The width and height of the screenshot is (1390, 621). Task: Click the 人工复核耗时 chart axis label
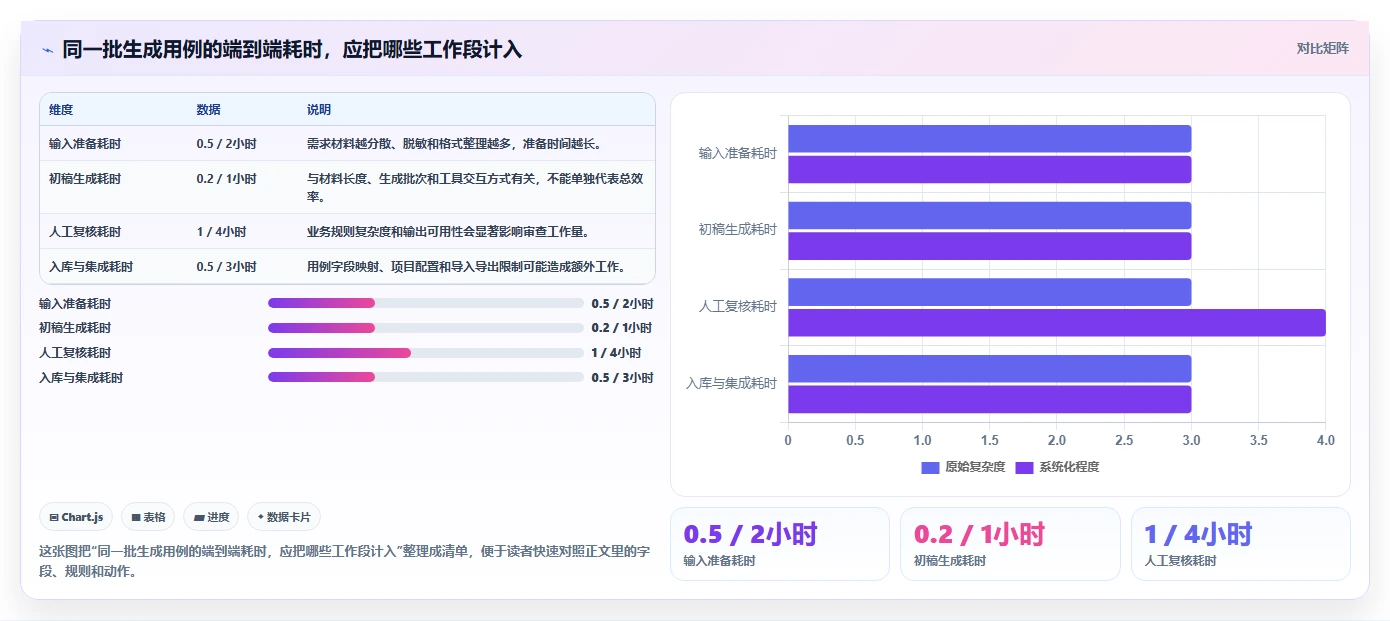coord(737,307)
